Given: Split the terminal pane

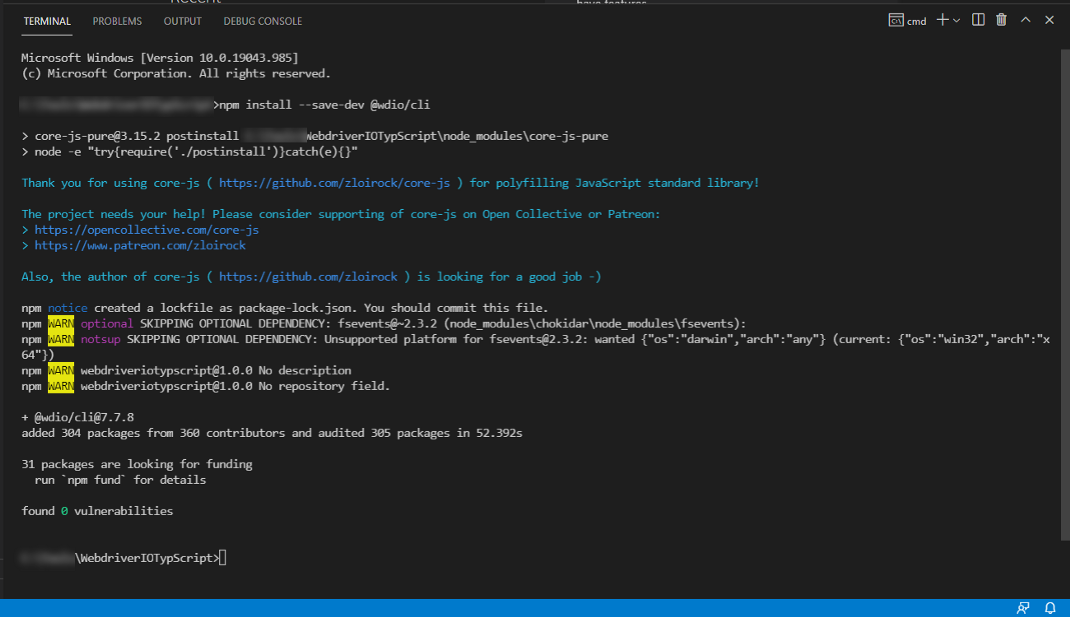Looking at the screenshot, I should point(978,20).
